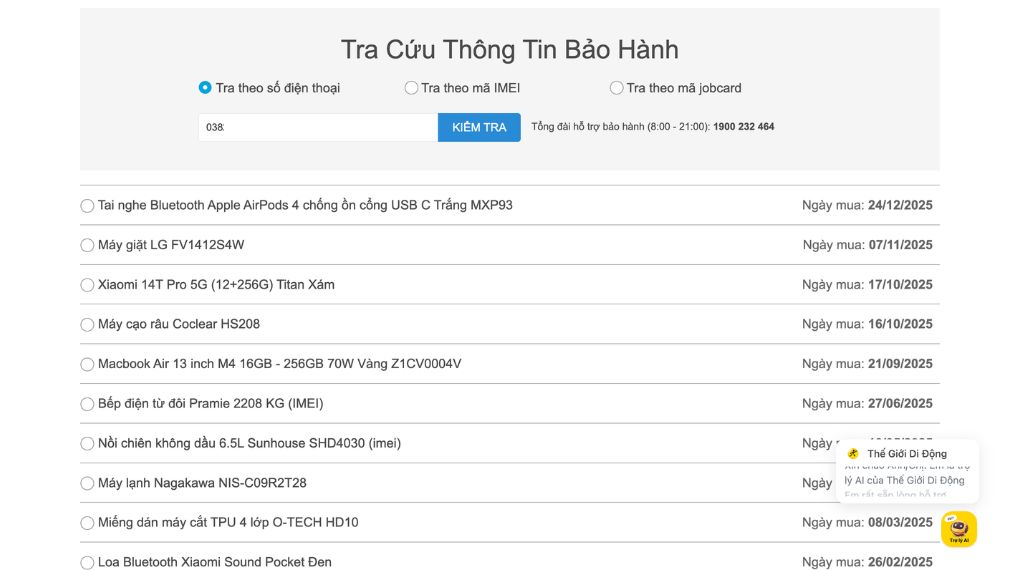1020x570 pixels.
Task: Click 'Tai nghe Bluetooth Apple AirPods 4' product name
Action: (305, 205)
